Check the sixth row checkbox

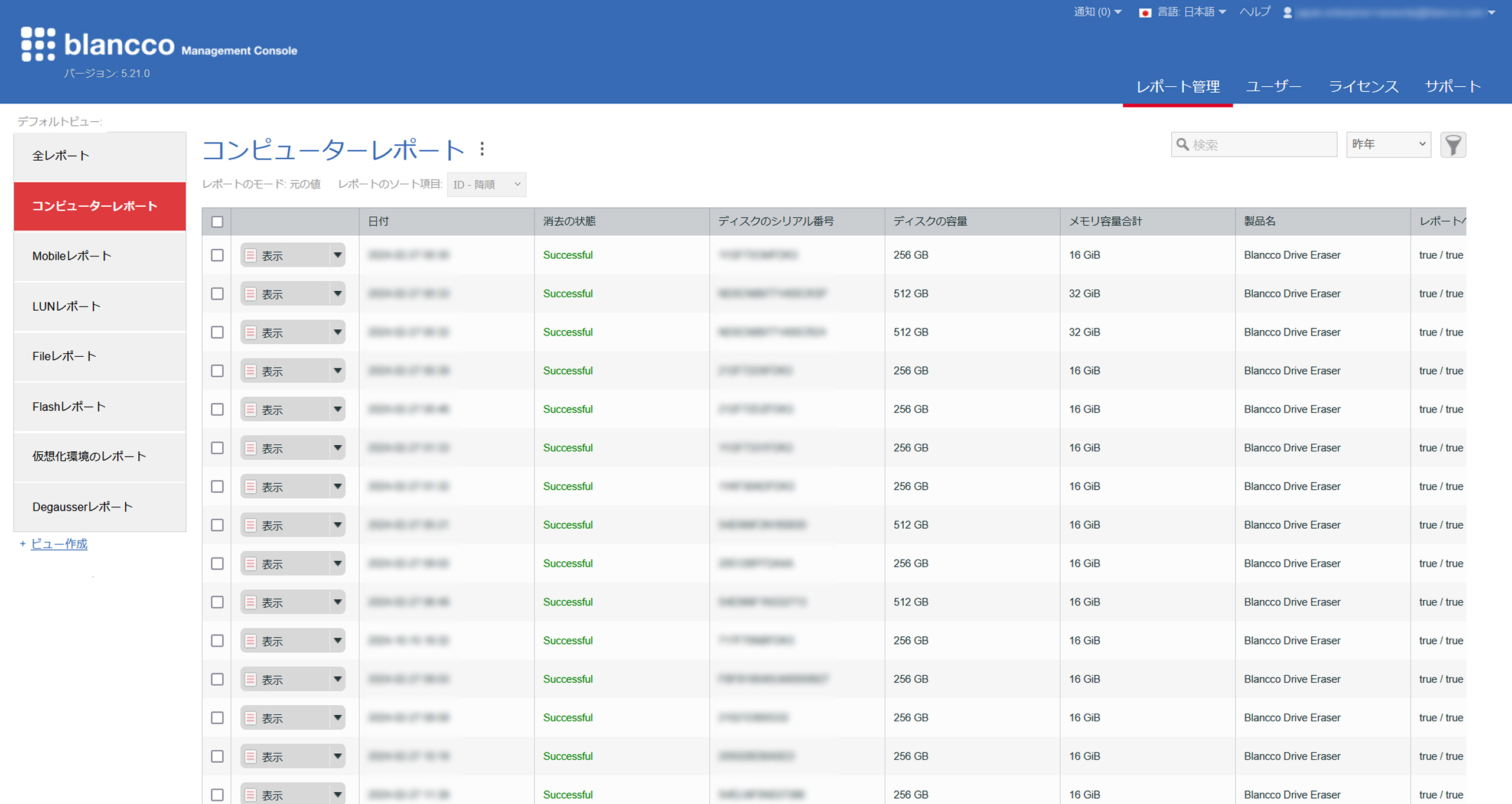pyautogui.click(x=217, y=448)
